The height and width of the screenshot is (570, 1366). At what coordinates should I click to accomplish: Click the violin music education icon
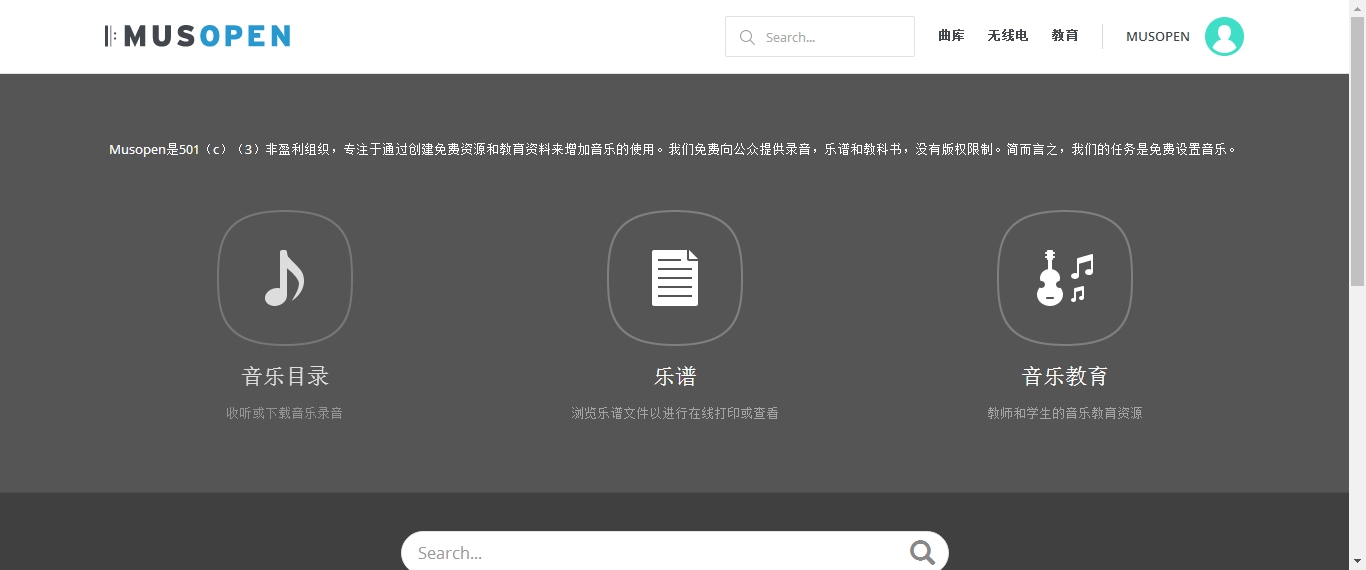click(x=1065, y=278)
